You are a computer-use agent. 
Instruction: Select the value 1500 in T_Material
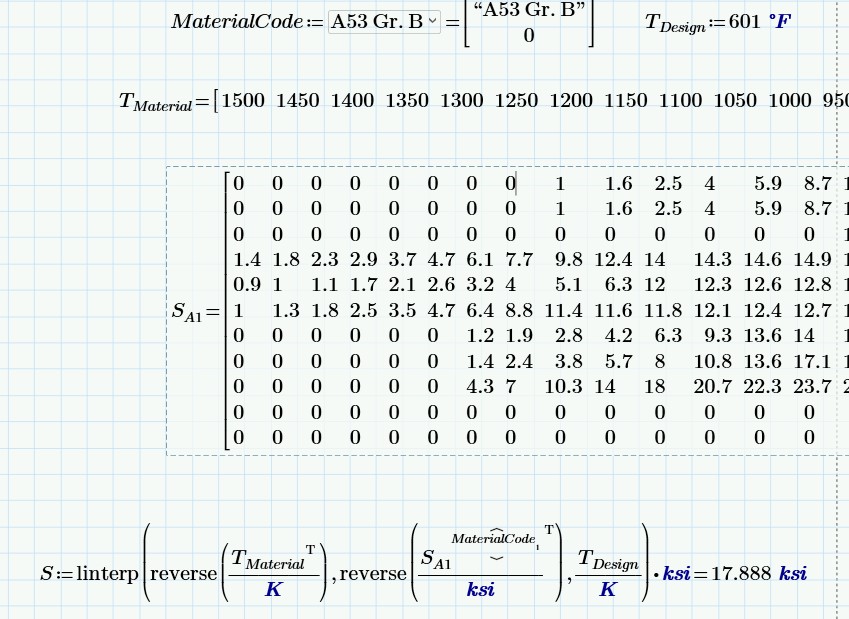click(243, 100)
